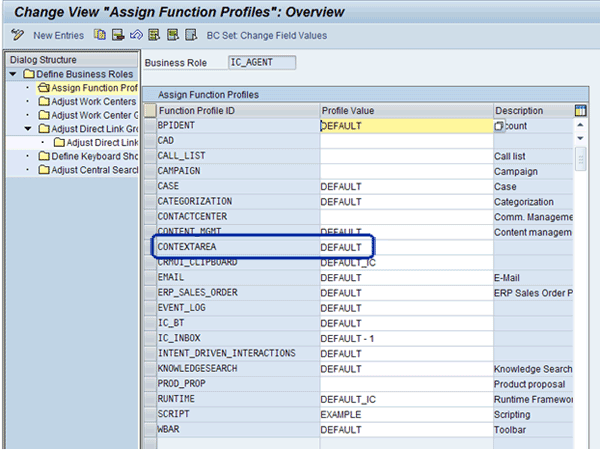Screen dimensions: 600x450
Task: Select the WBAR row selector
Action: 150,430
